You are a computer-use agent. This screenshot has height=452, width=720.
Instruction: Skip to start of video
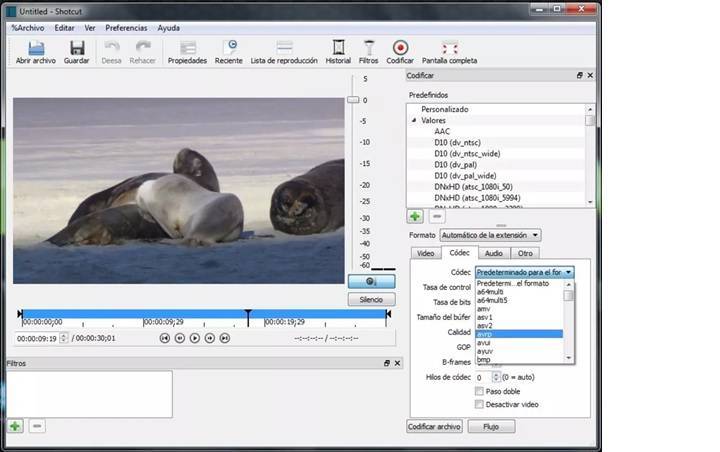(165, 338)
